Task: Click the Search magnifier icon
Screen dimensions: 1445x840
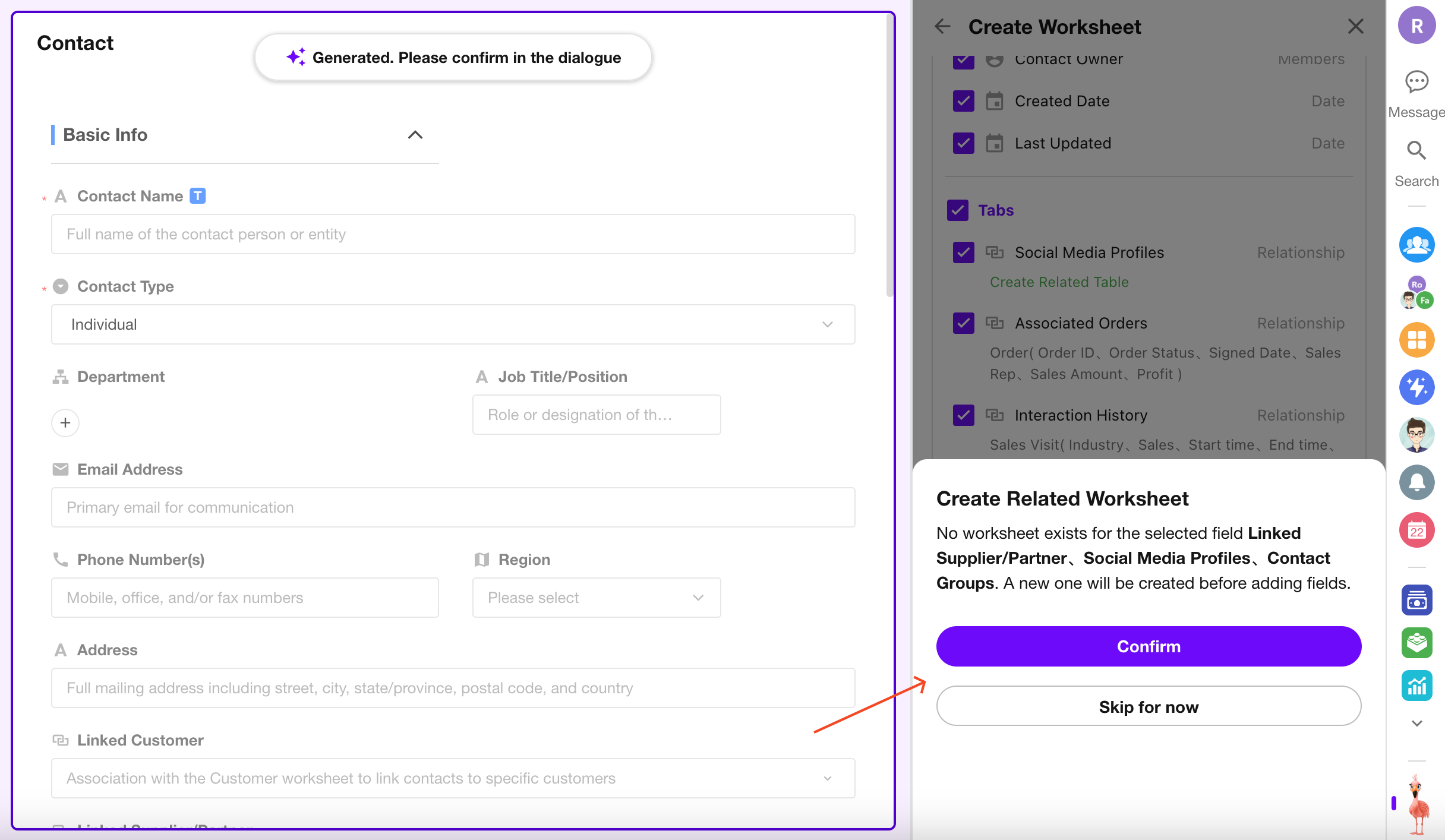Action: [1416, 151]
